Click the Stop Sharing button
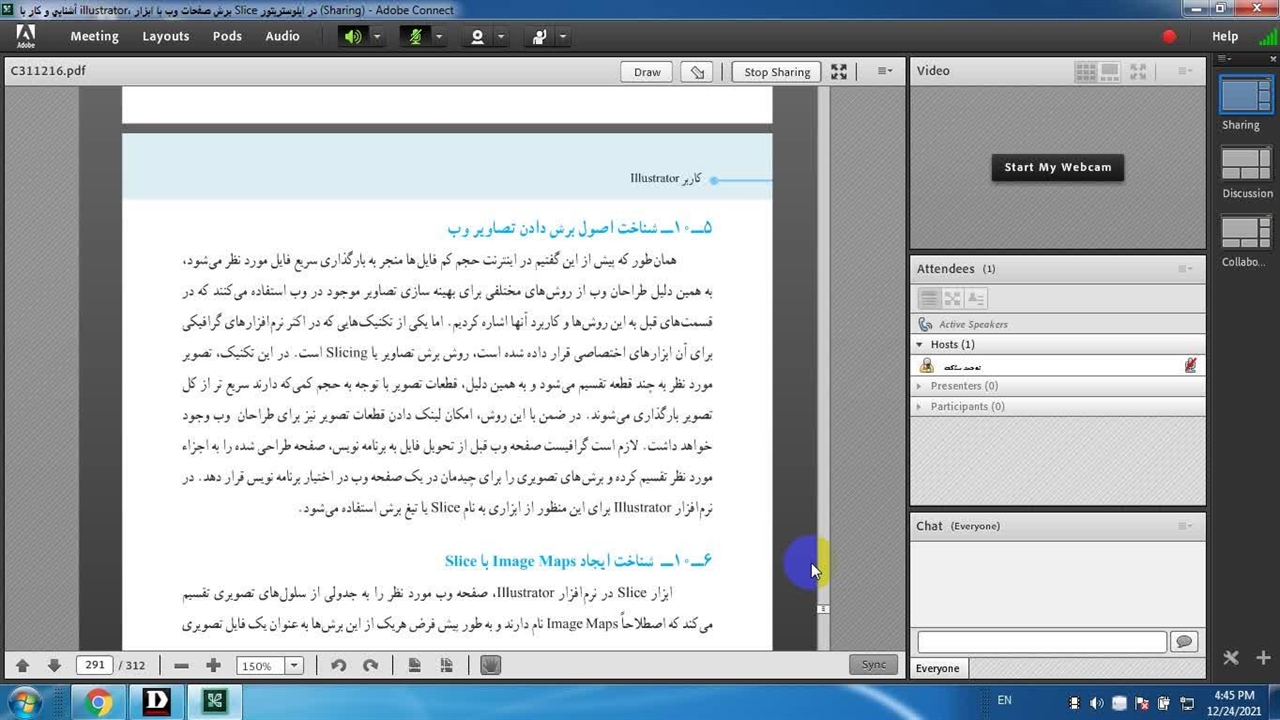This screenshot has width=1280, height=720. tap(776, 72)
